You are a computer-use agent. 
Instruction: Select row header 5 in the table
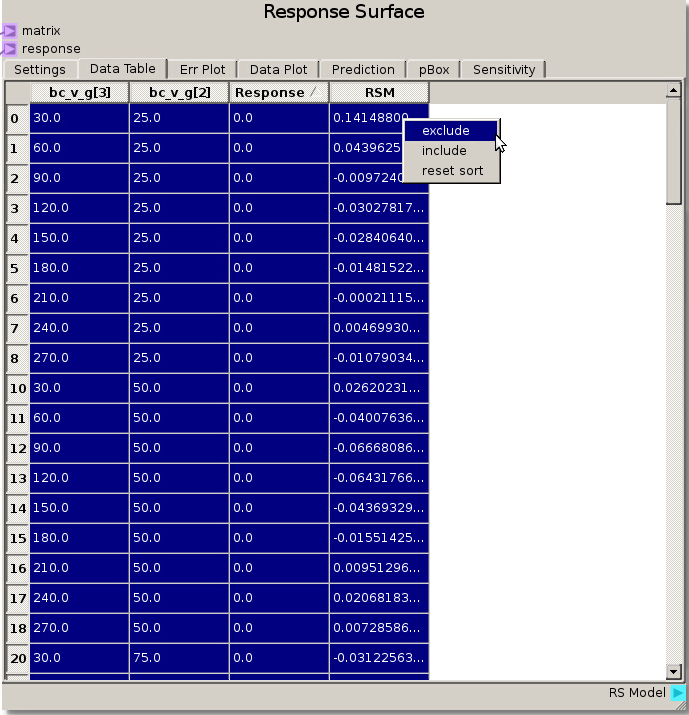[x=15, y=268]
